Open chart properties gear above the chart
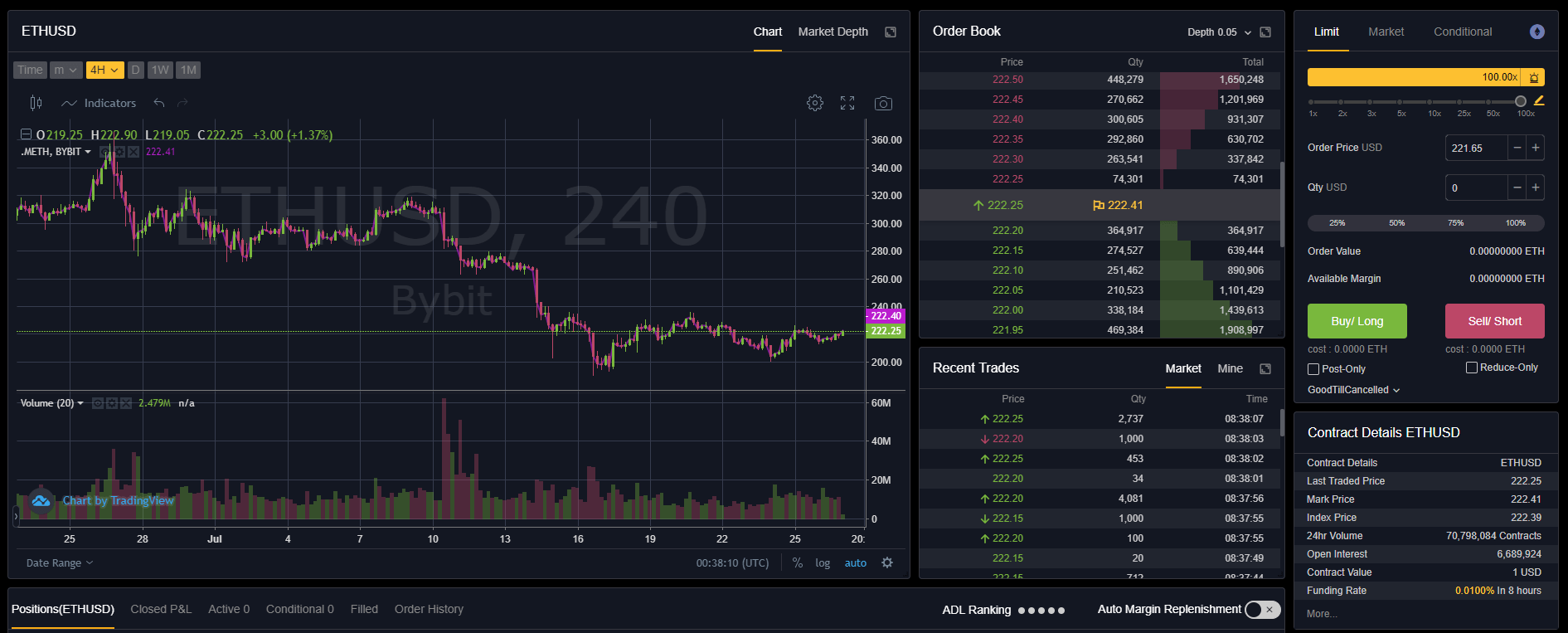This screenshot has width=1568, height=633. pos(815,103)
